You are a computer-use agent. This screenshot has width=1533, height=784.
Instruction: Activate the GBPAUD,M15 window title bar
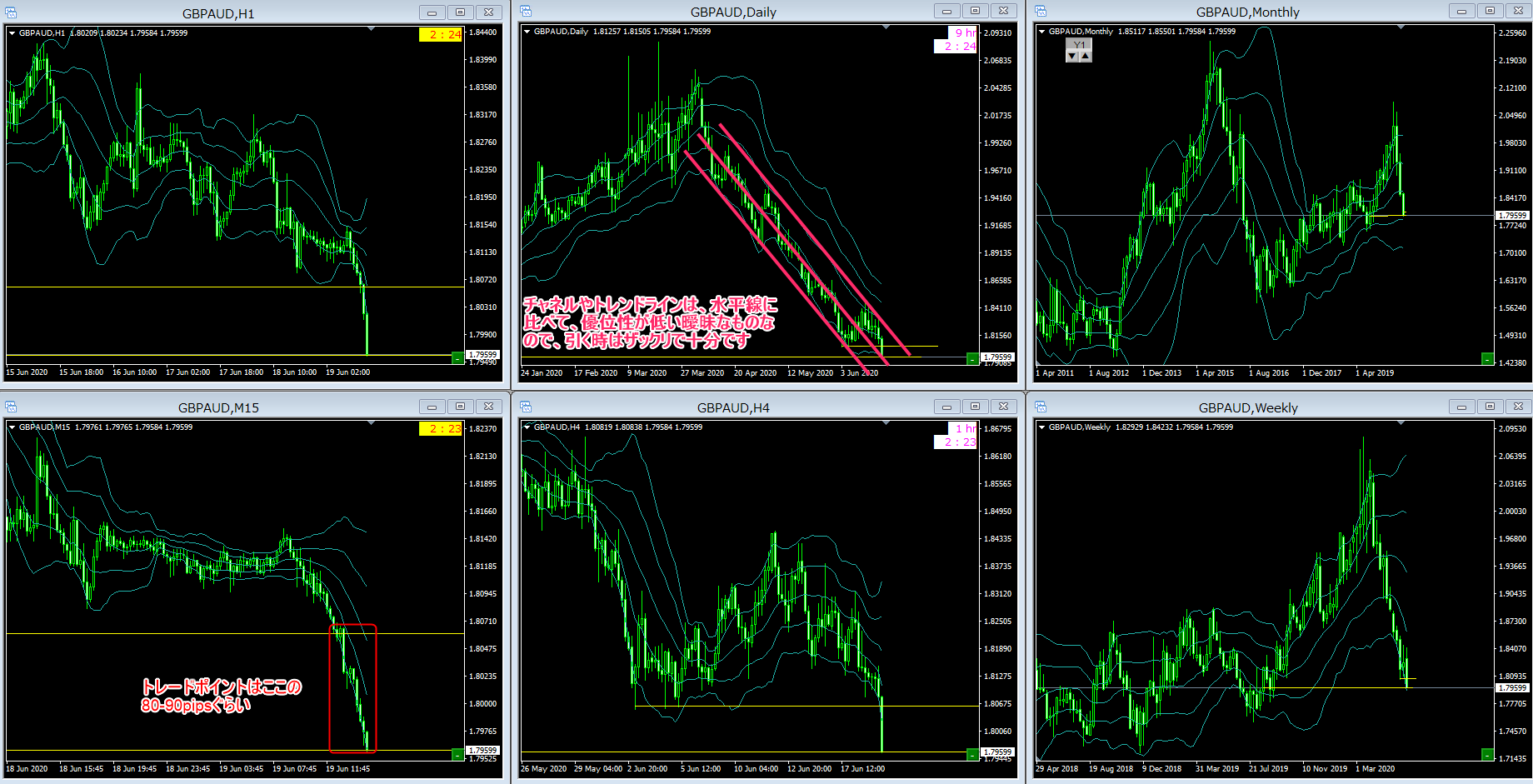pyautogui.click(x=218, y=407)
